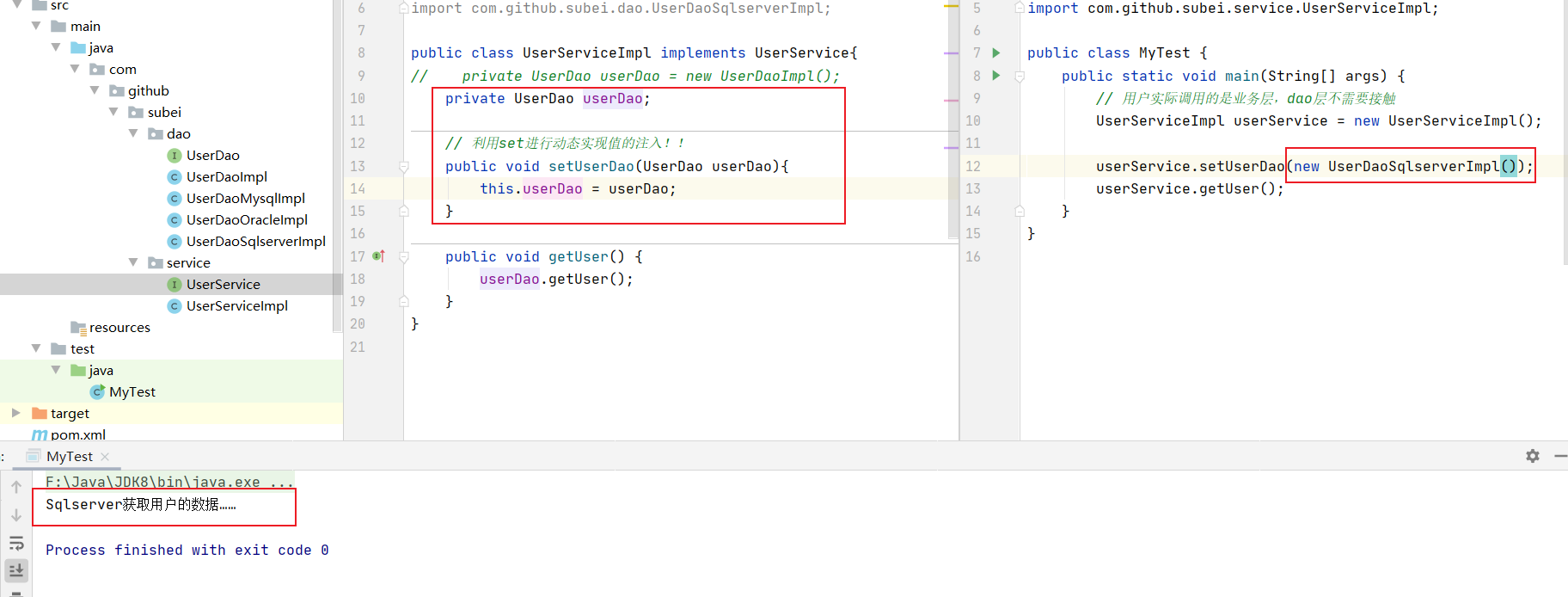Toggle scroll to end in console

click(16, 569)
